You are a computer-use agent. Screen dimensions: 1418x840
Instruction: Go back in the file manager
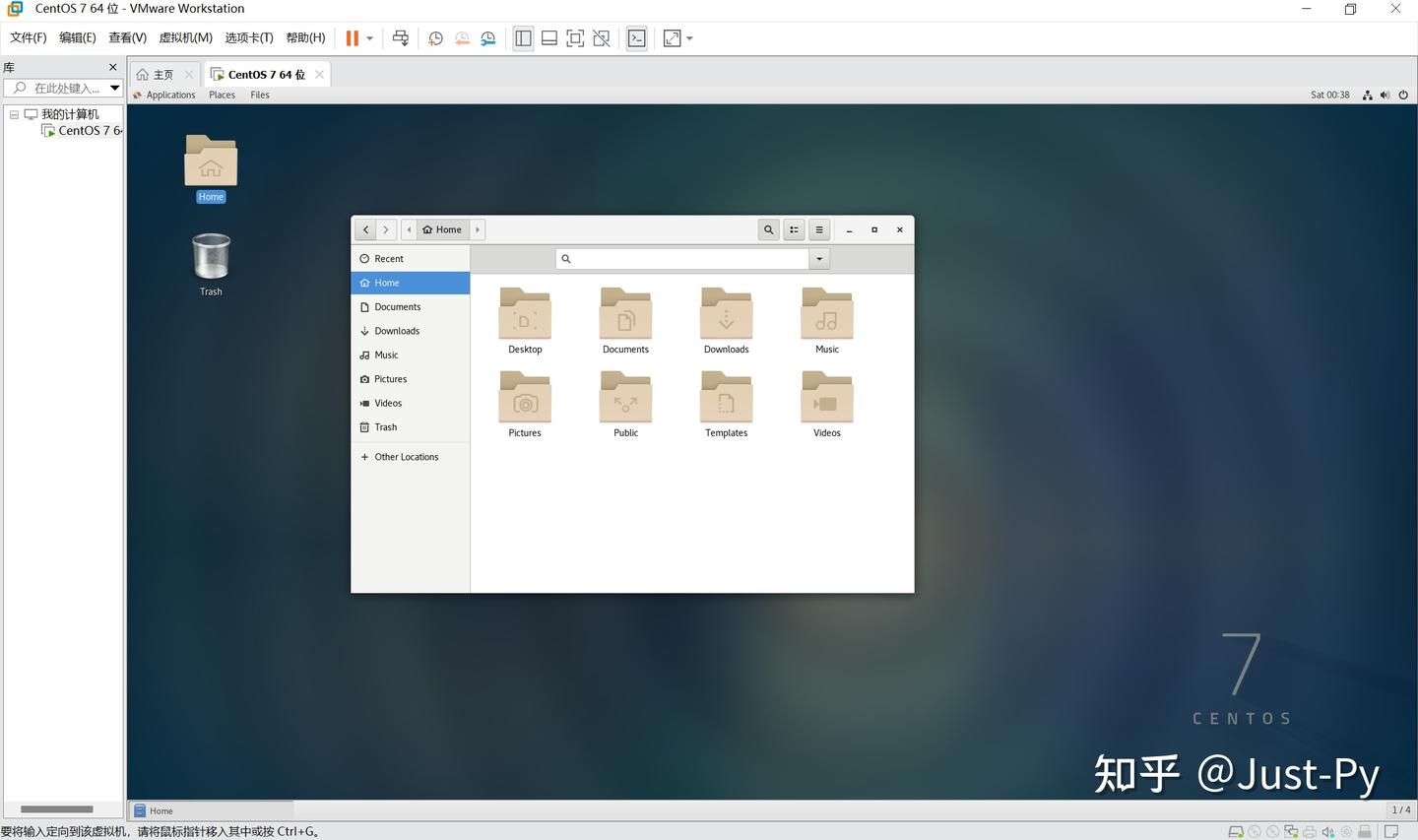pos(365,229)
